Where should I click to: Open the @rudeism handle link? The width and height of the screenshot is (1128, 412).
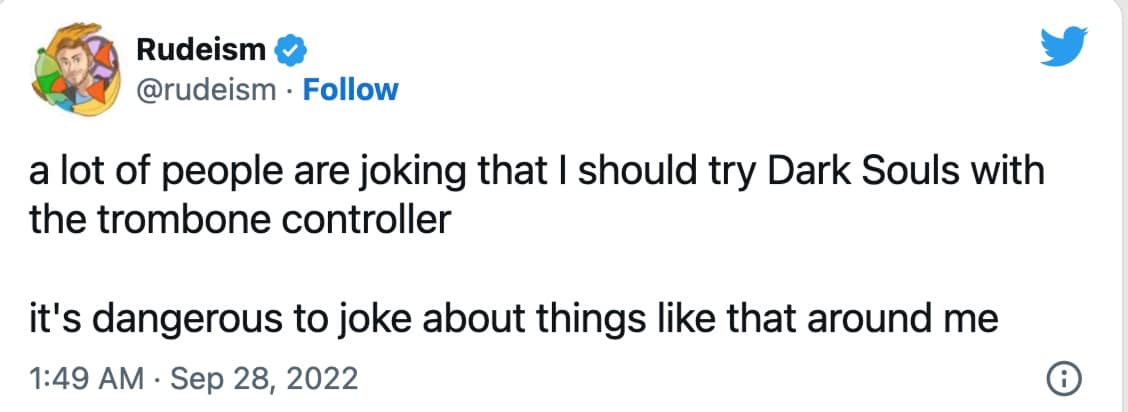point(205,90)
